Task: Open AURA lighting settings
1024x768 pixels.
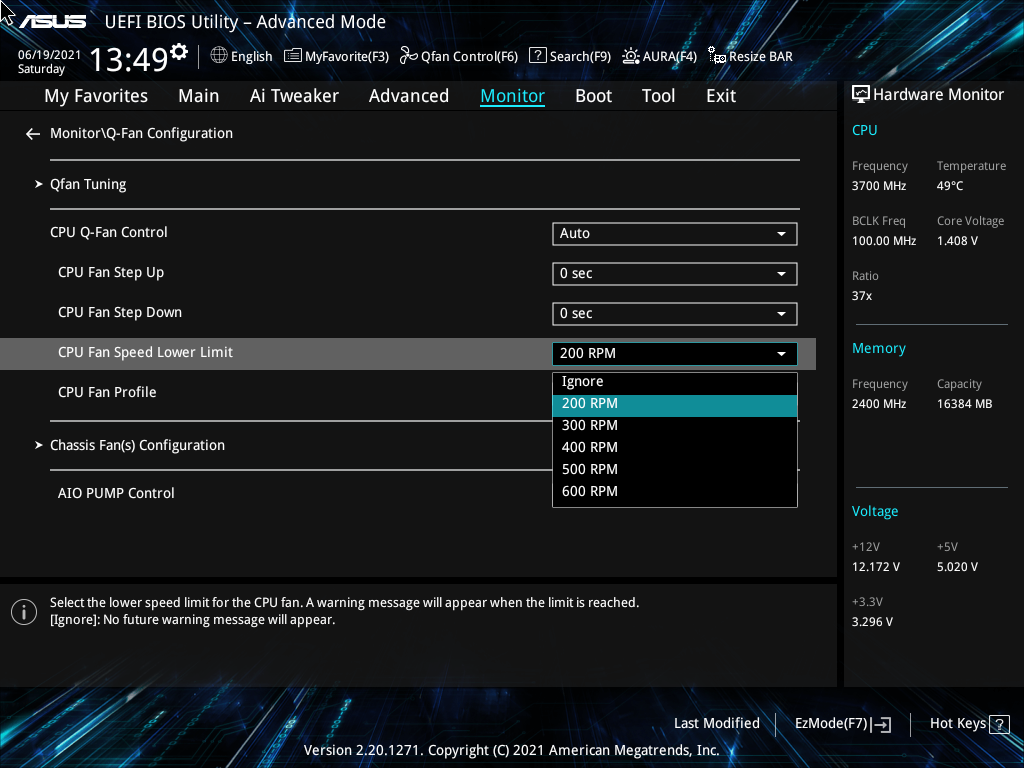Action: [x=659, y=56]
